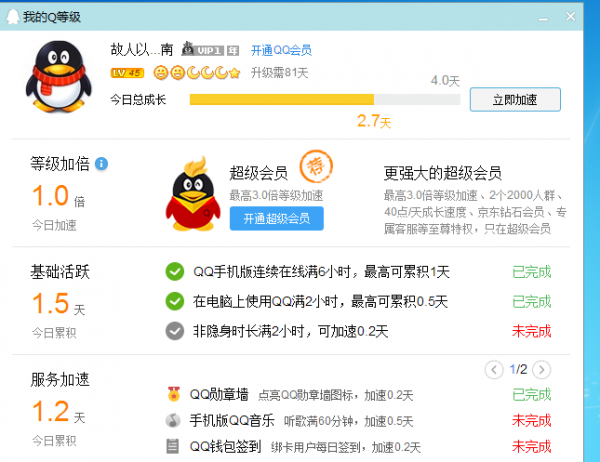Click the 1.2 天 服务加速 value
Image resolution: width=600 pixels, height=462 pixels.
(59, 411)
